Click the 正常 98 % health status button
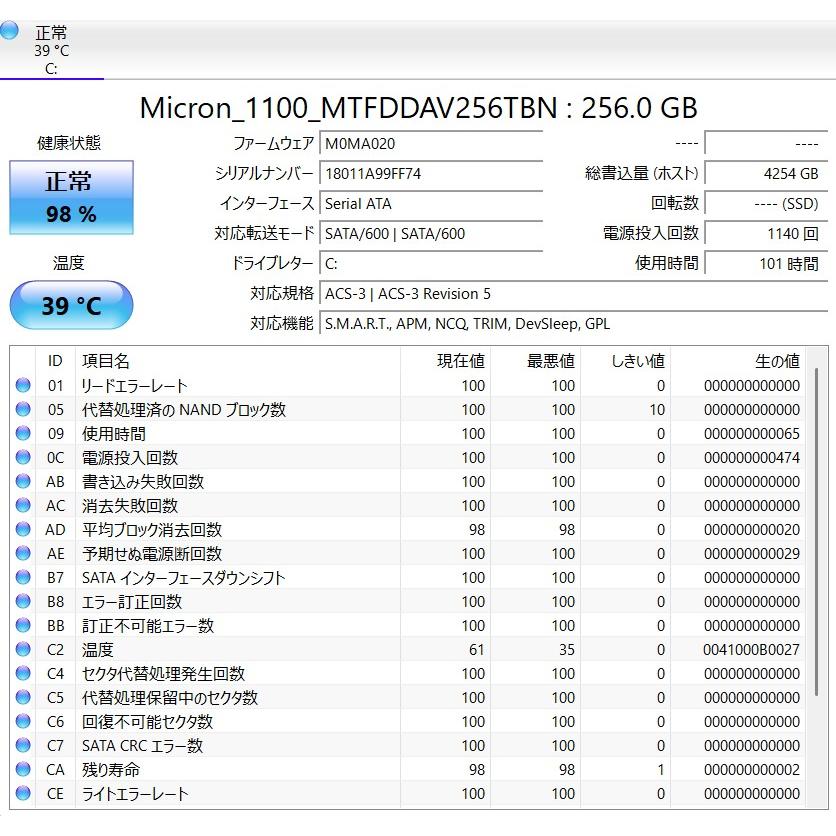 [71, 197]
